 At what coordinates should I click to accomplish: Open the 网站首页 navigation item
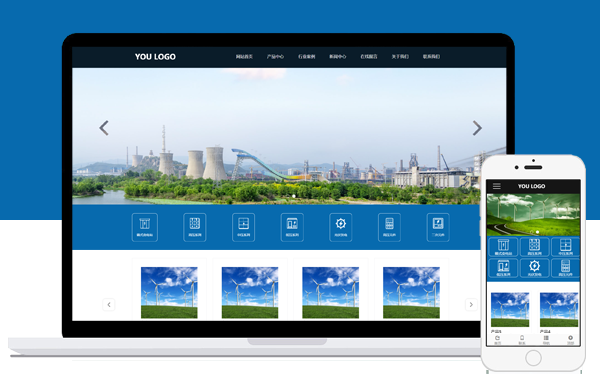point(244,57)
